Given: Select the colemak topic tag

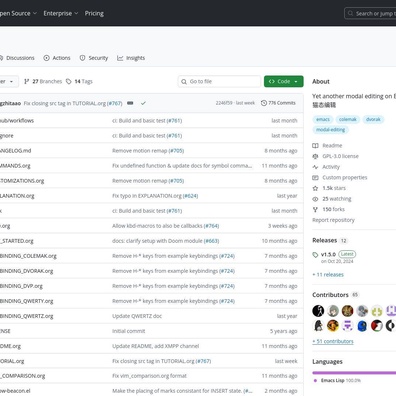Looking at the screenshot, I should 348,119.
